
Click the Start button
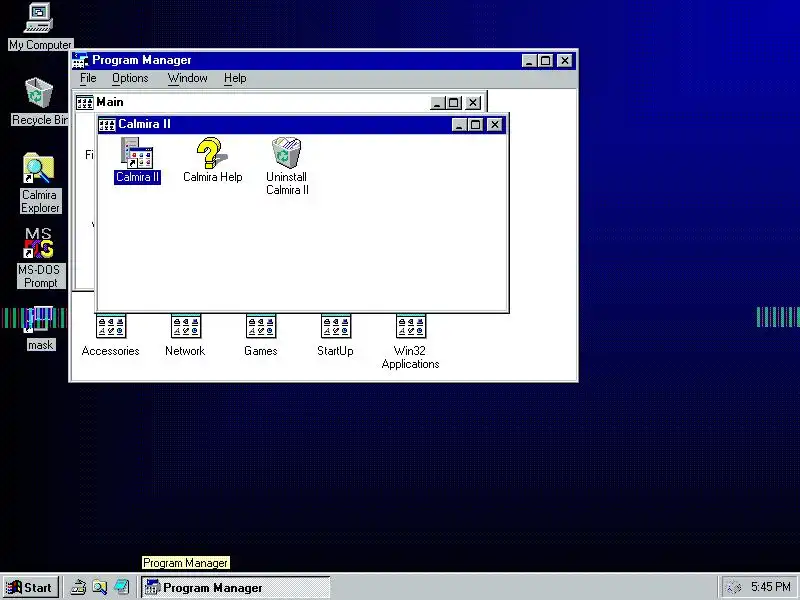coord(31,587)
